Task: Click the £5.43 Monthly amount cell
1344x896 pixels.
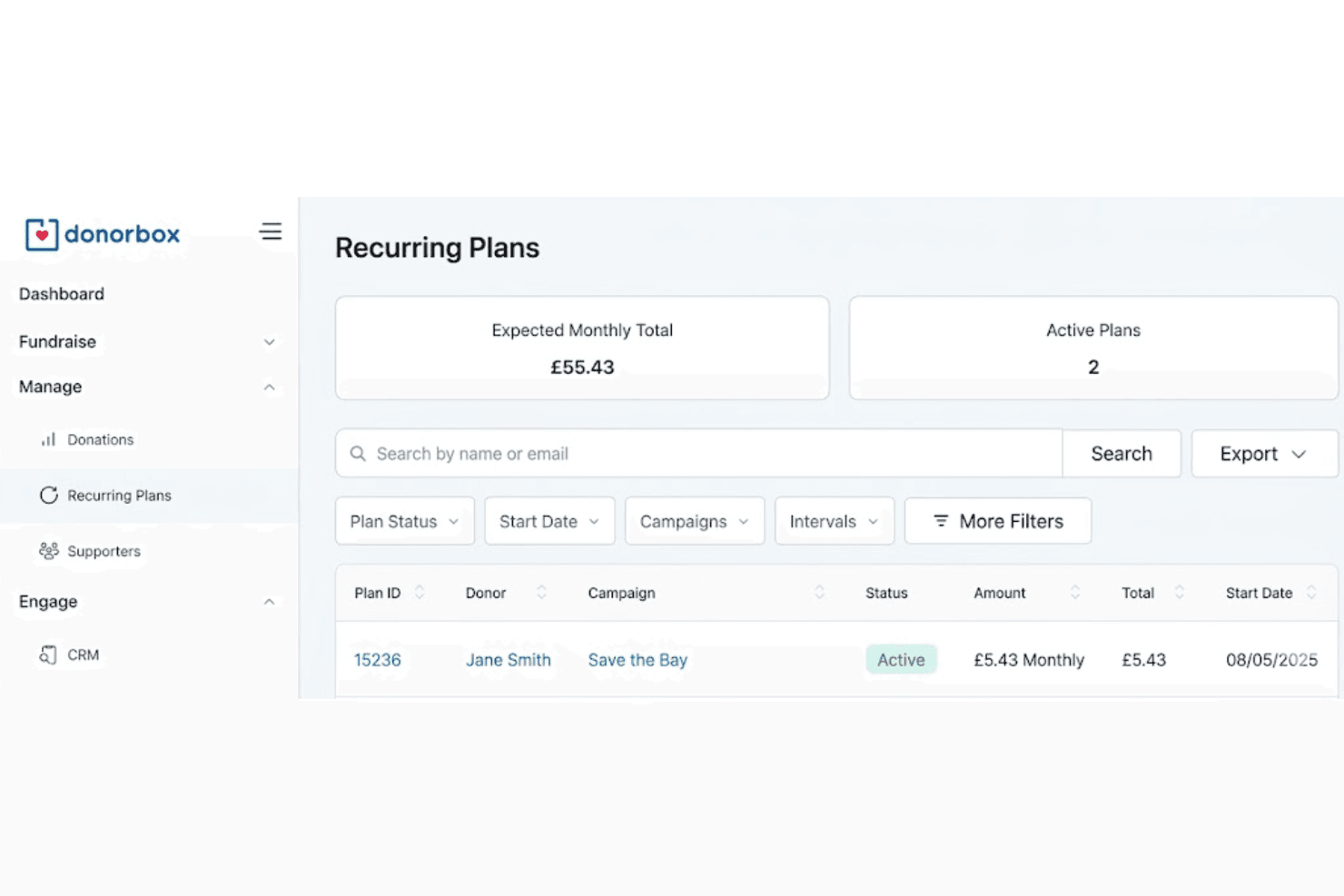Action: [1029, 660]
